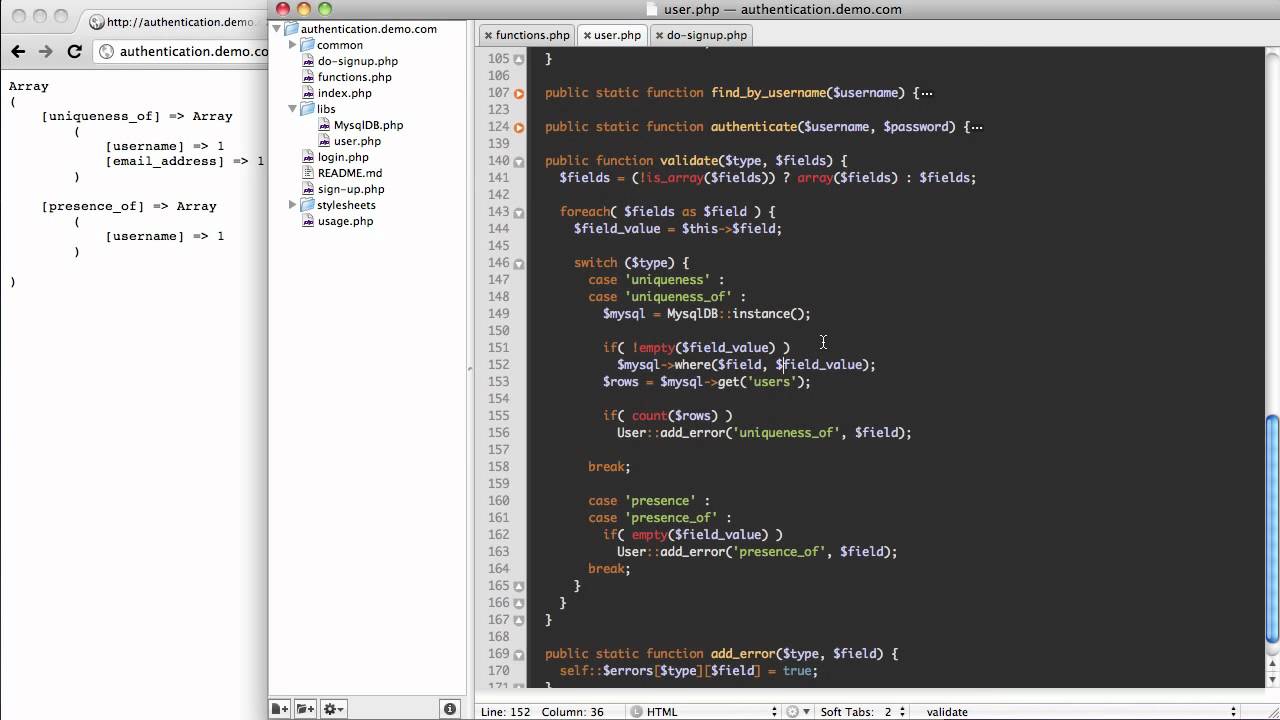
Task: Click the info button in project drawer
Action: (x=451, y=709)
